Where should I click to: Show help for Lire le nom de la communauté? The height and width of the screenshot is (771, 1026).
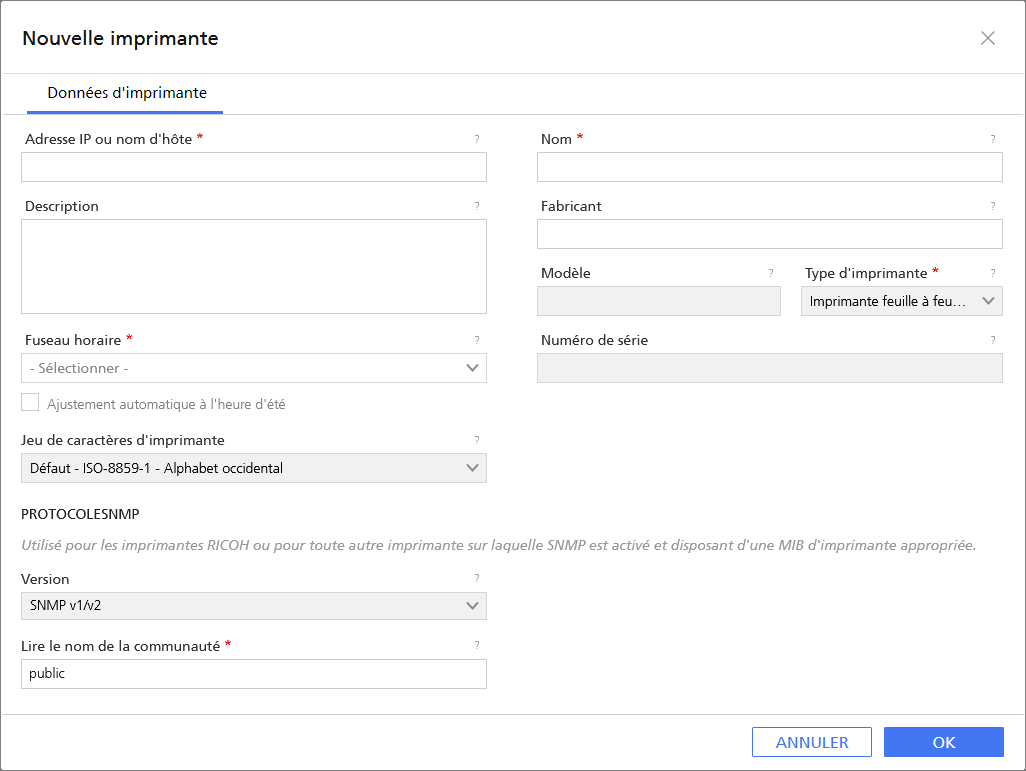tap(477, 645)
